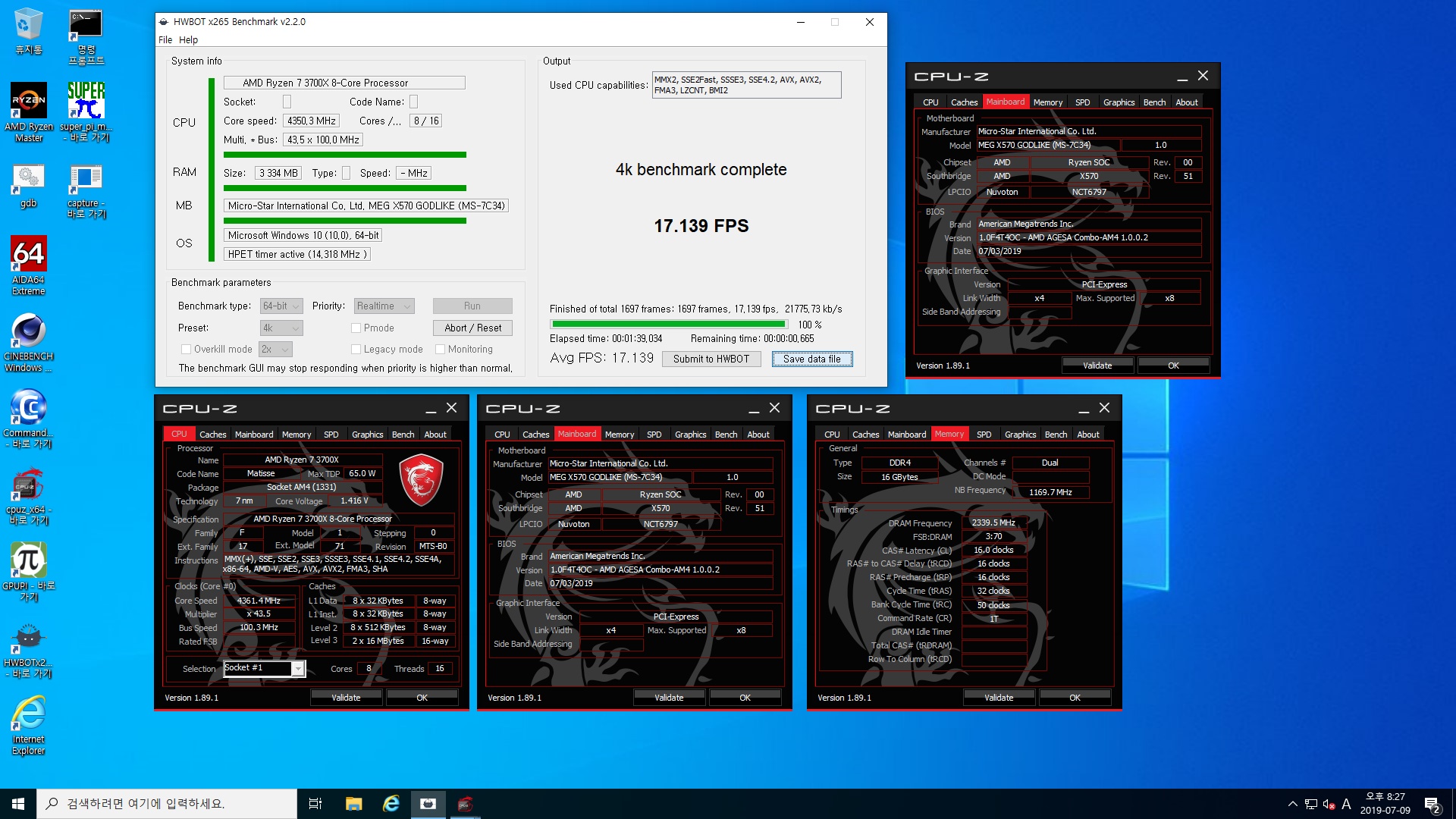Image resolution: width=1456 pixels, height=819 pixels.
Task: Open About tab in bottom-left CPU-Z
Action: pos(435,435)
